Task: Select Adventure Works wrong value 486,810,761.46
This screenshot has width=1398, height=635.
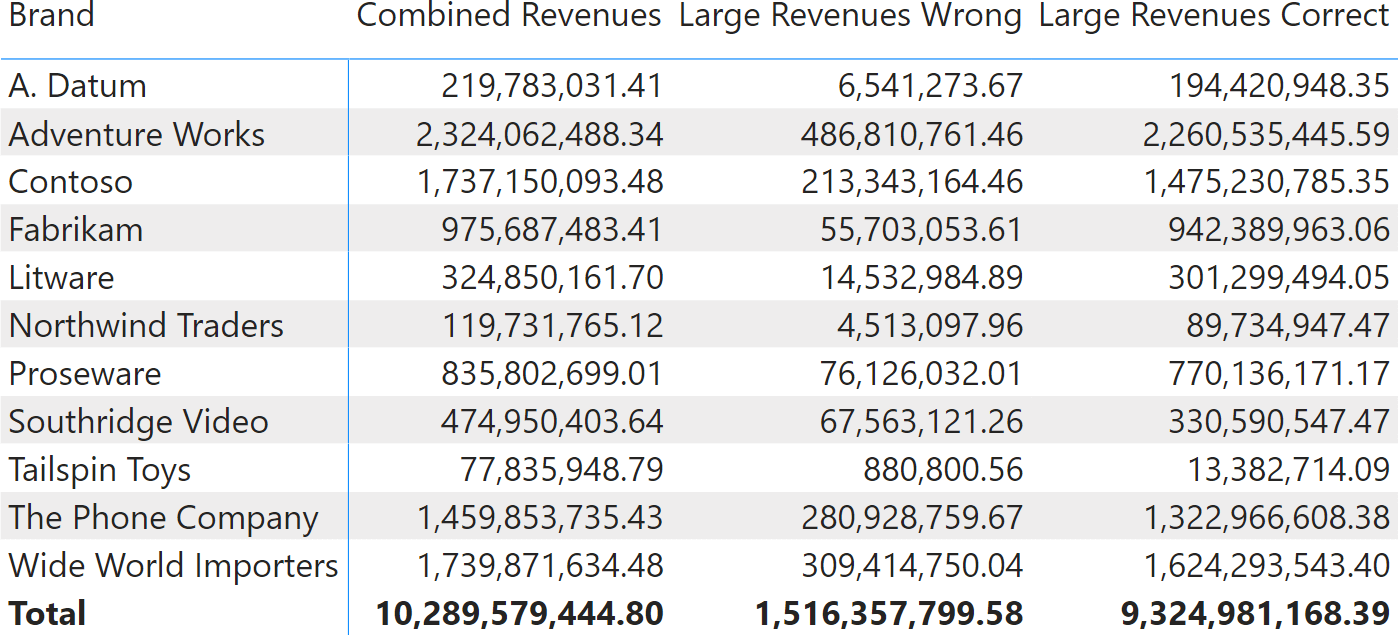Action: click(x=912, y=134)
